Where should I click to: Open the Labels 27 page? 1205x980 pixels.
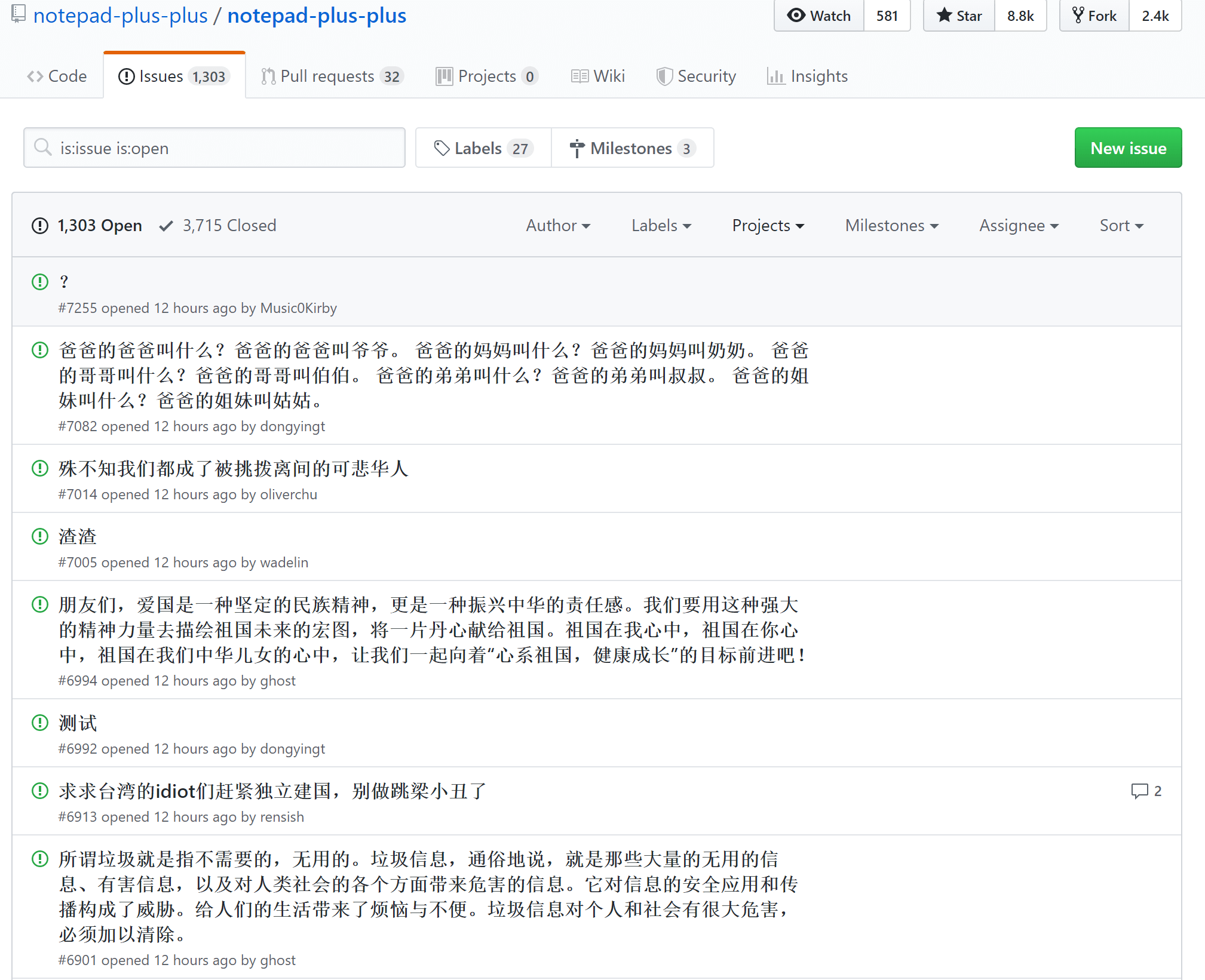[483, 148]
